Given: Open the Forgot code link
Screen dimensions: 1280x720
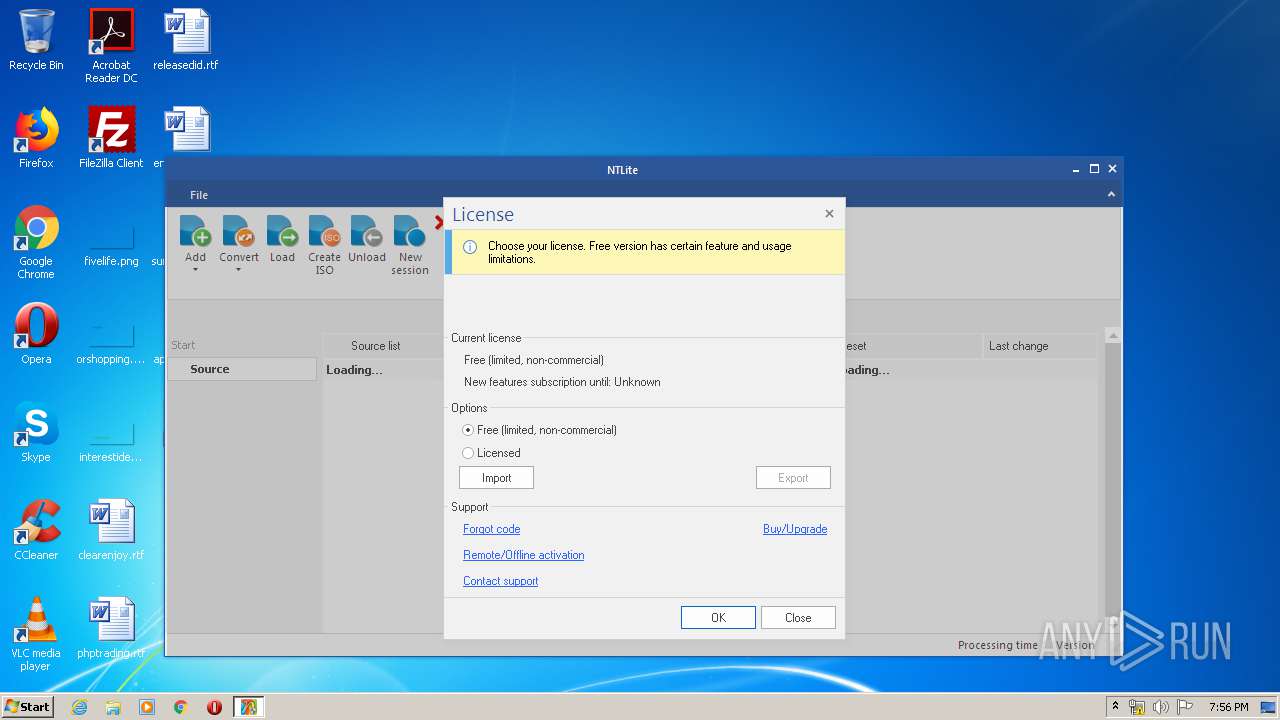Looking at the screenshot, I should [491, 529].
